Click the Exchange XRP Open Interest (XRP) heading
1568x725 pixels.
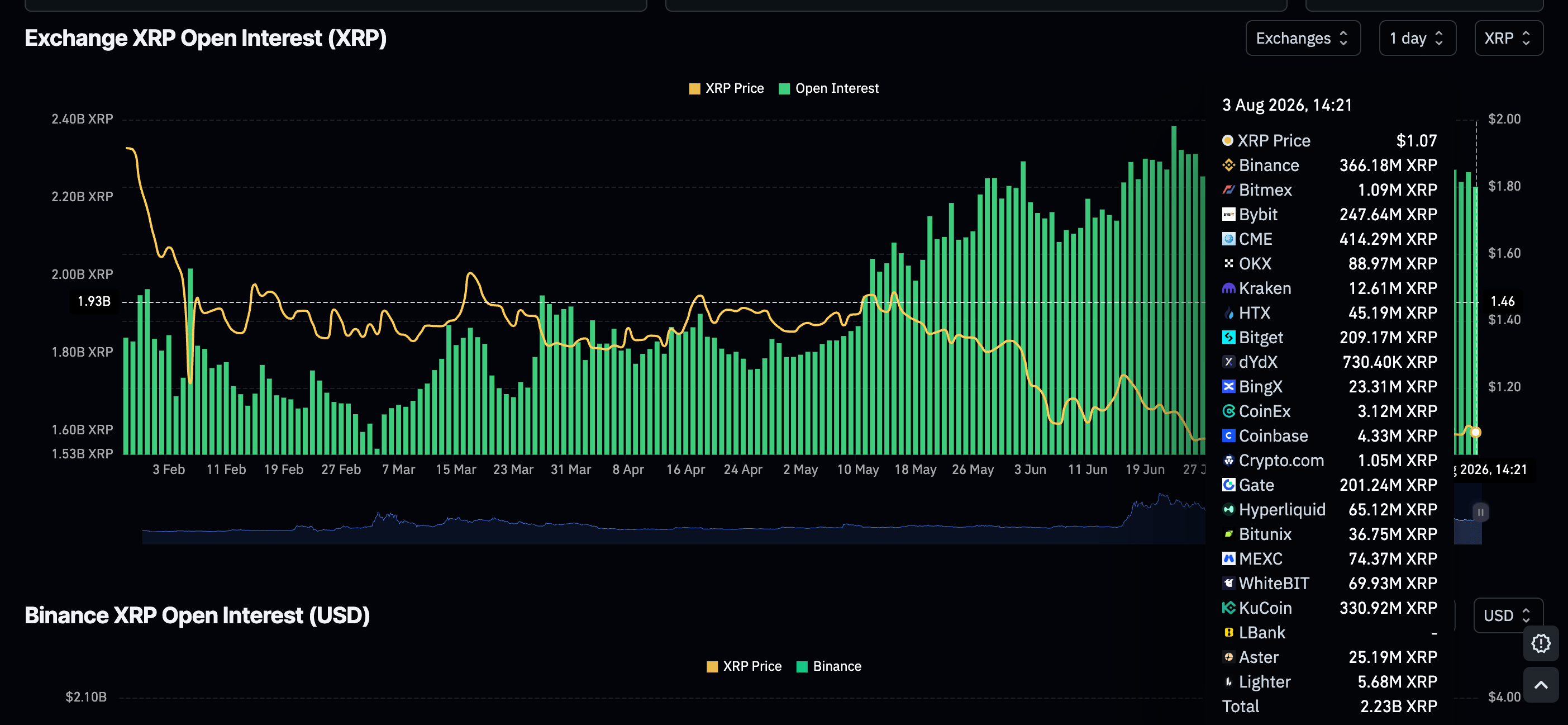(206, 39)
